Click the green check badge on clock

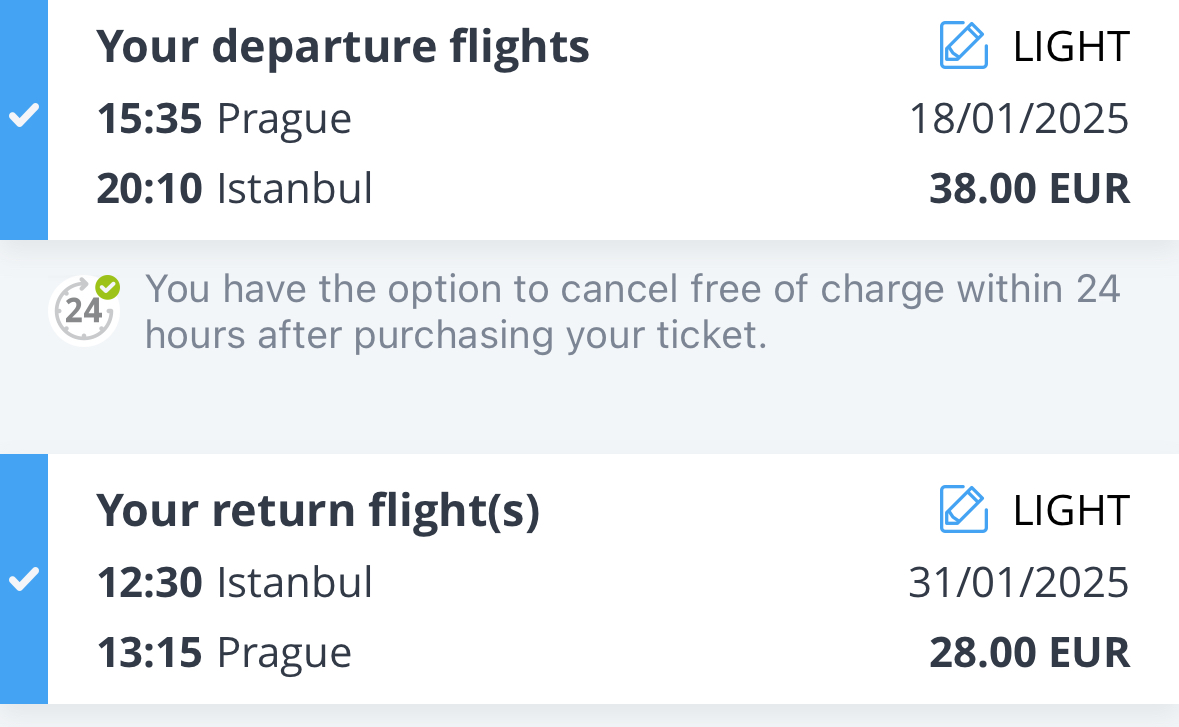[108, 287]
